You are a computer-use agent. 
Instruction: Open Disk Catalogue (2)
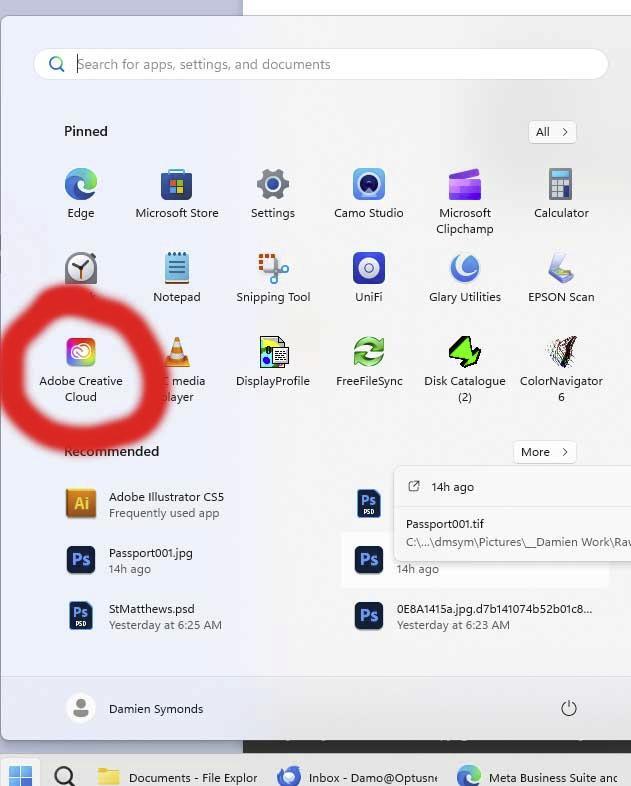tap(465, 370)
